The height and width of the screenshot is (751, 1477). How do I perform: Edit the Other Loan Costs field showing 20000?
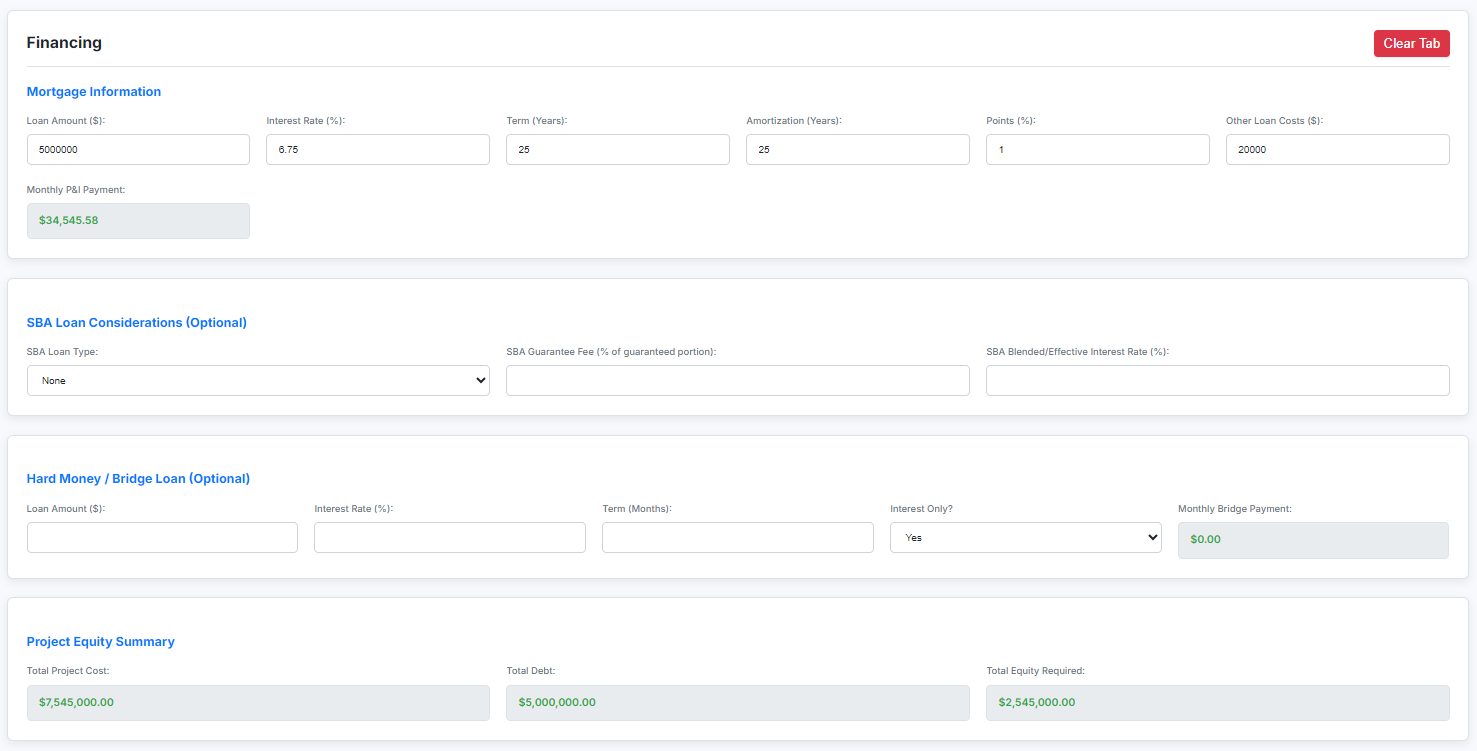[1338, 149]
